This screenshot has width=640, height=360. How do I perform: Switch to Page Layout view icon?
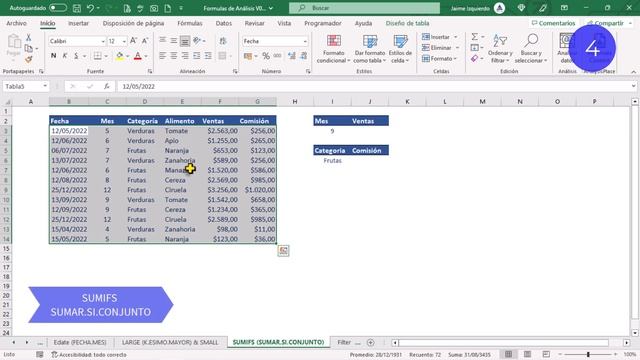(527, 354)
